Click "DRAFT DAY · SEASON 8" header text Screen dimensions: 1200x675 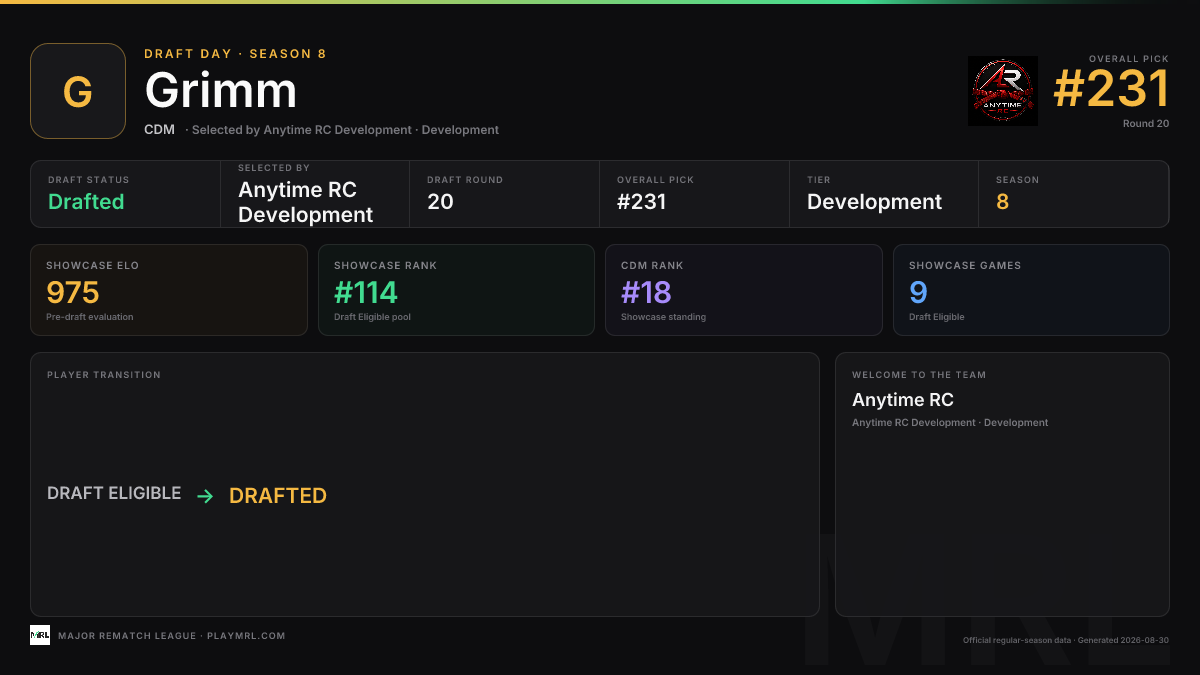coord(235,54)
